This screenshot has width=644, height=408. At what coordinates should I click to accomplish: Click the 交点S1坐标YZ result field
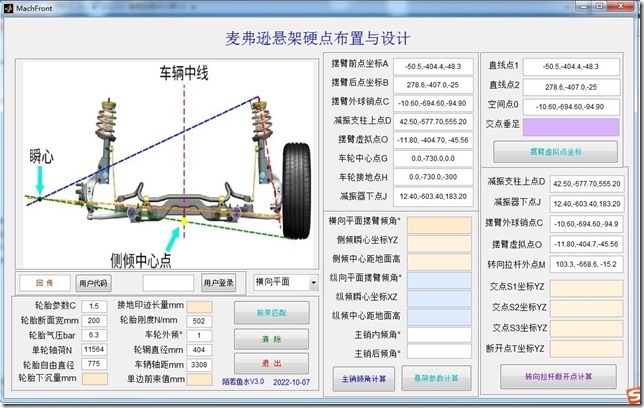click(x=586, y=288)
